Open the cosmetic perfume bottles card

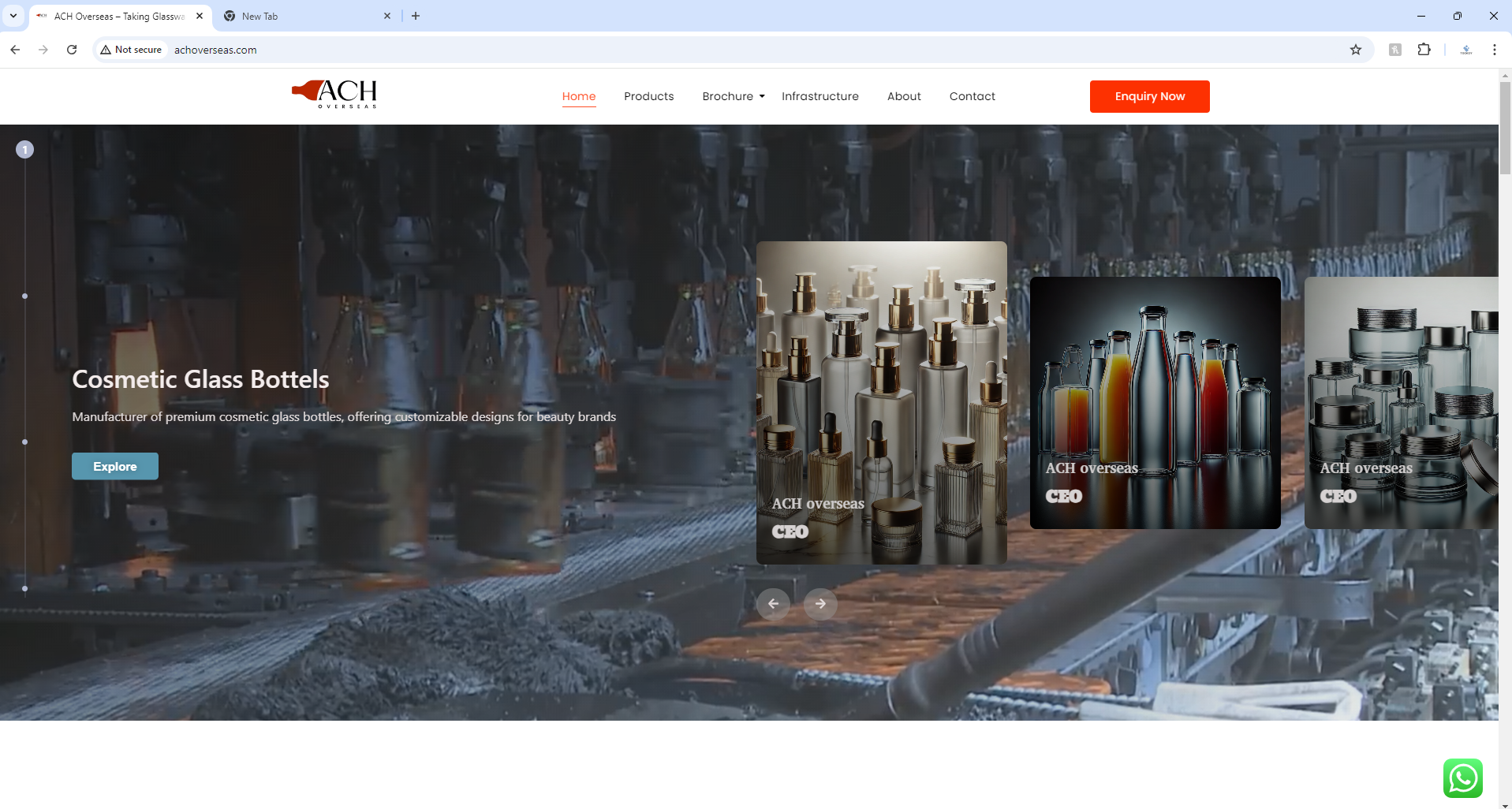(882, 403)
